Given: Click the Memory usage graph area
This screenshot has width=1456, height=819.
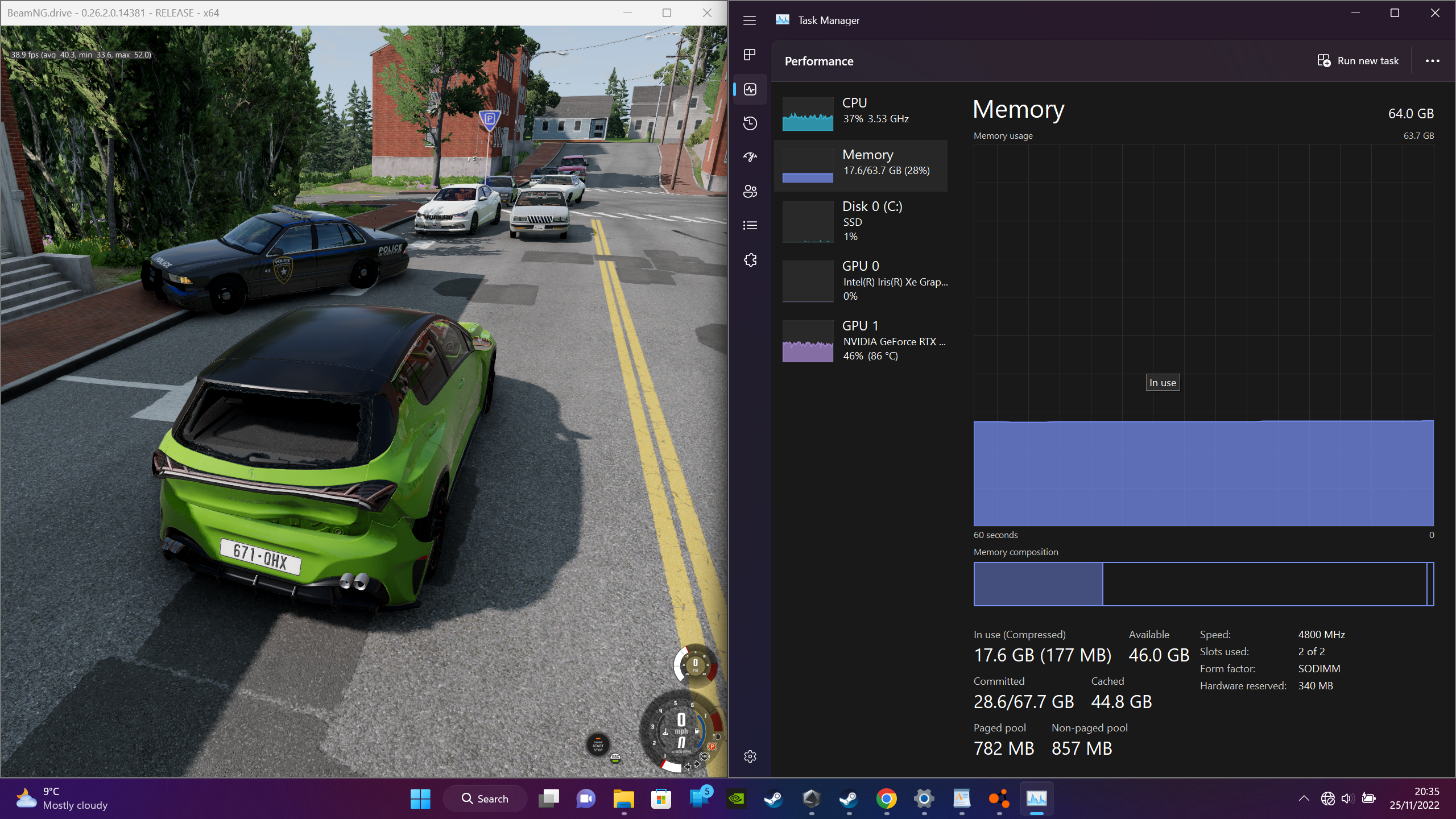Looking at the screenshot, I should 1203,335.
